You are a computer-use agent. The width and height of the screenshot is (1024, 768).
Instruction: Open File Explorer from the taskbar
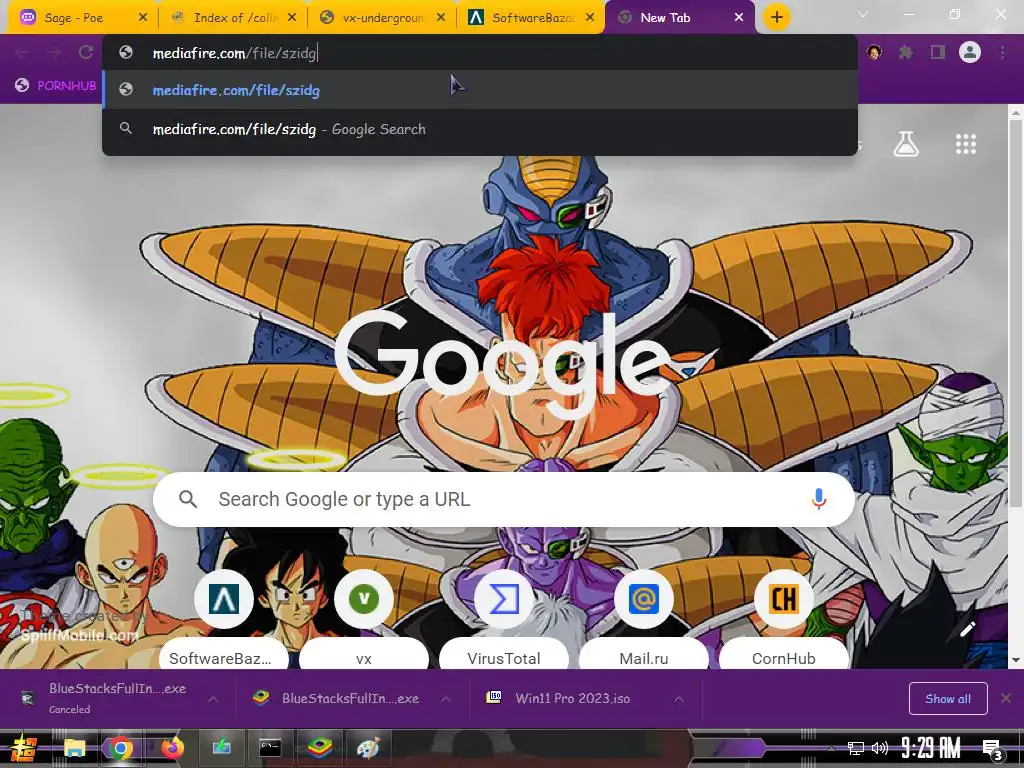pos(74,748)
